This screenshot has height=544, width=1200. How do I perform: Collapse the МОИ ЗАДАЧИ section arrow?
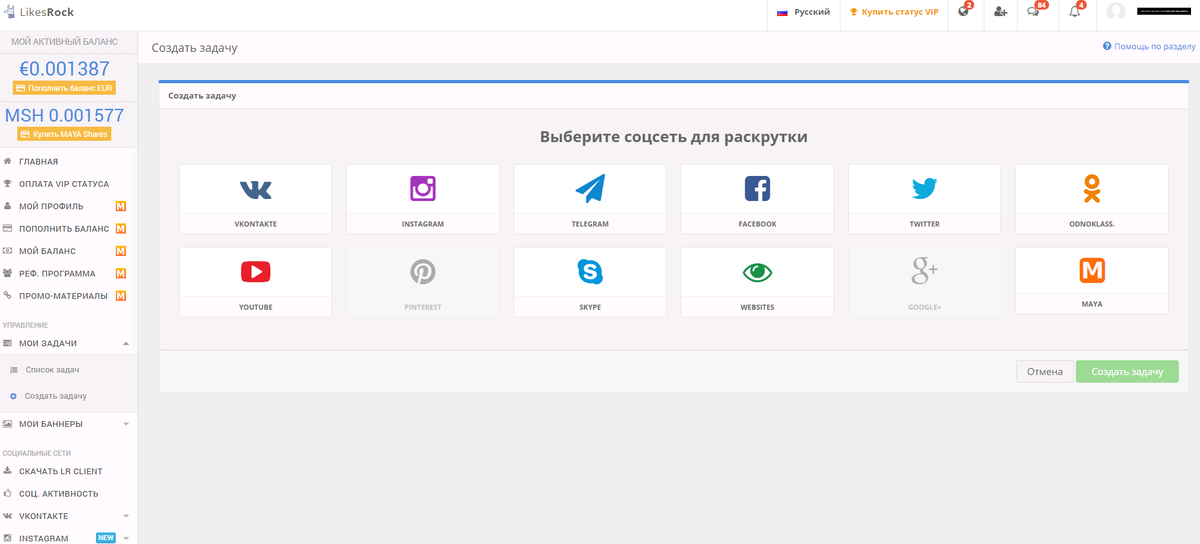[x=126, y=343]
